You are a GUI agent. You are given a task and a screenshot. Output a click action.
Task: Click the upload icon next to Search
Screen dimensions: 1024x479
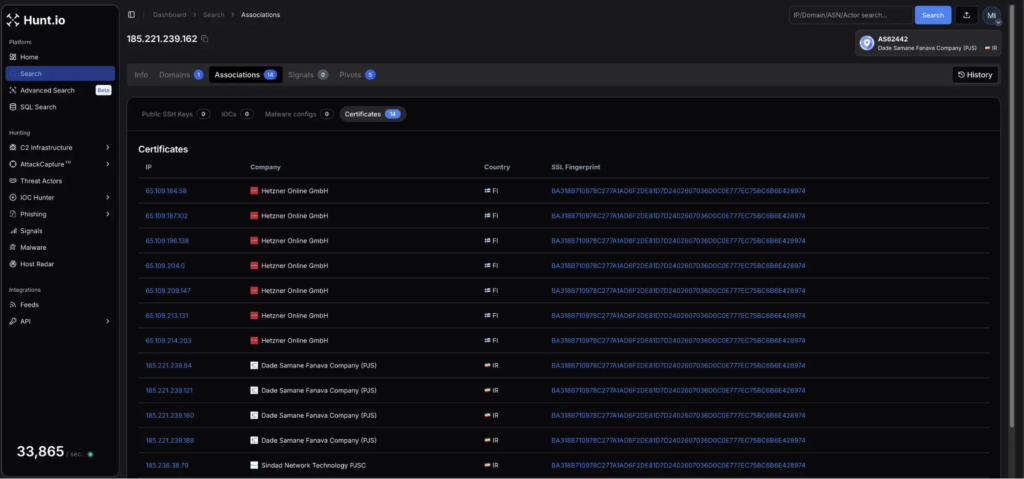966,15
